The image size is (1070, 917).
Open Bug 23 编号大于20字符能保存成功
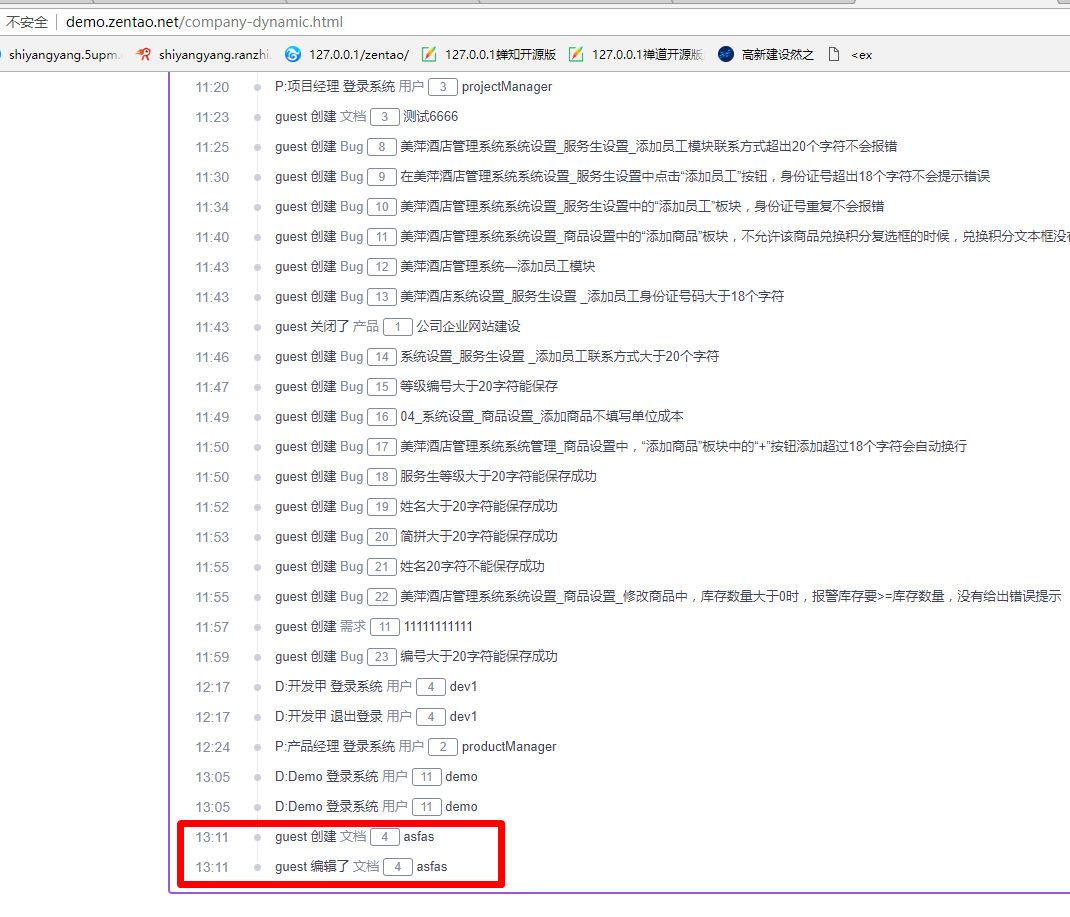coord(478,657)
